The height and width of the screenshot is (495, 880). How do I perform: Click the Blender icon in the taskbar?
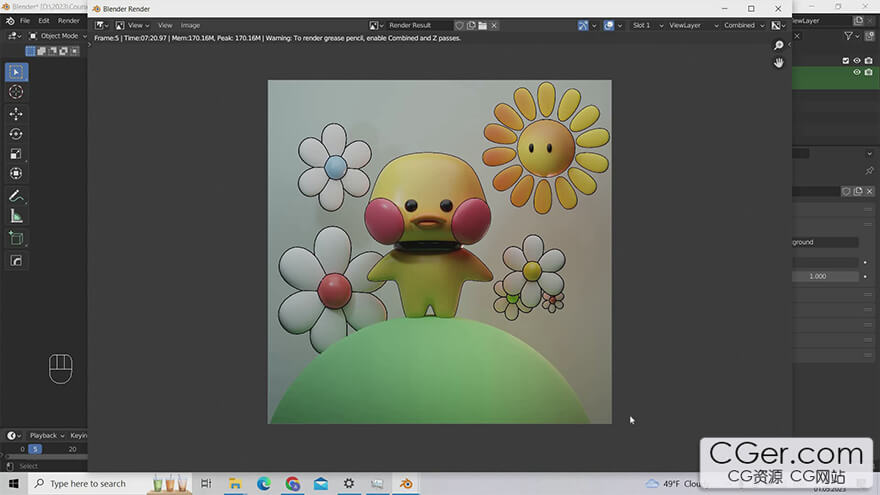[406, 483]
